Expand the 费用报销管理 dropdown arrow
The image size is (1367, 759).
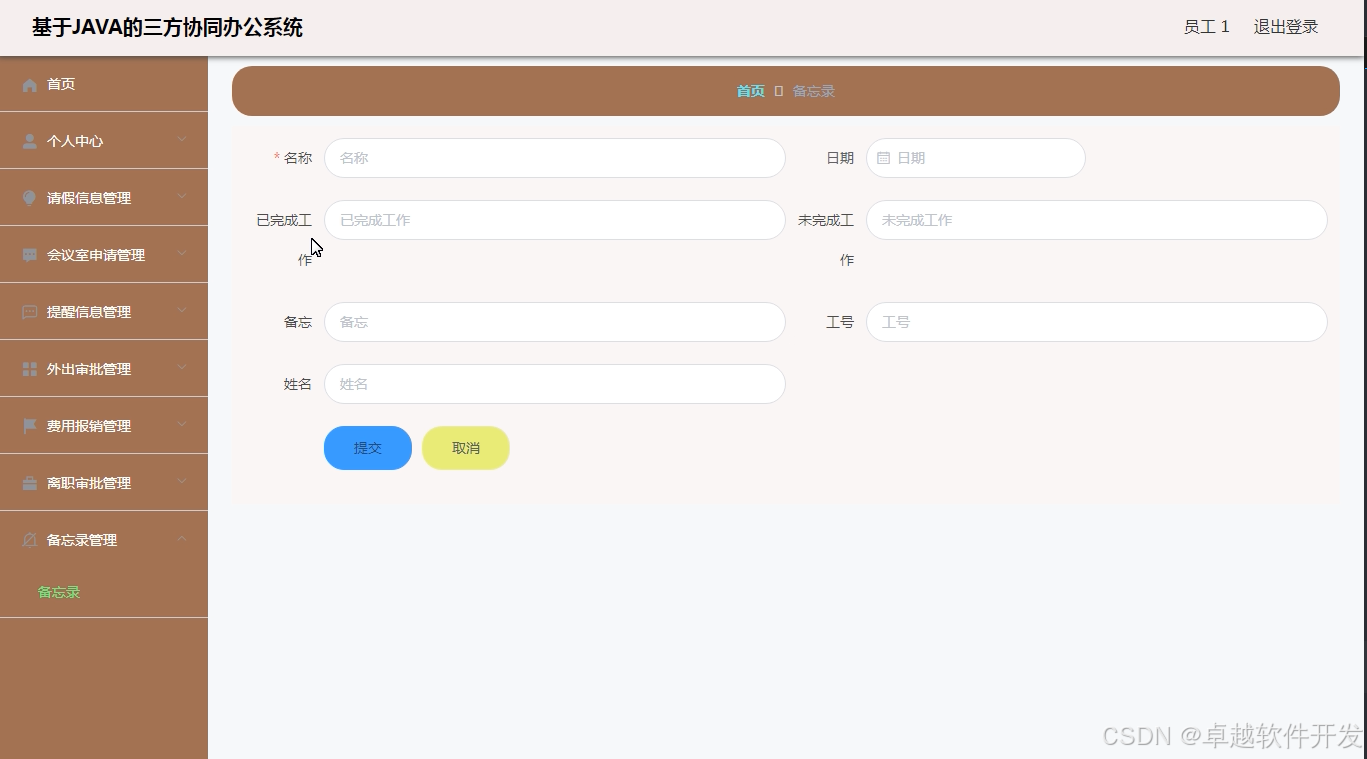tap(182, 425)
